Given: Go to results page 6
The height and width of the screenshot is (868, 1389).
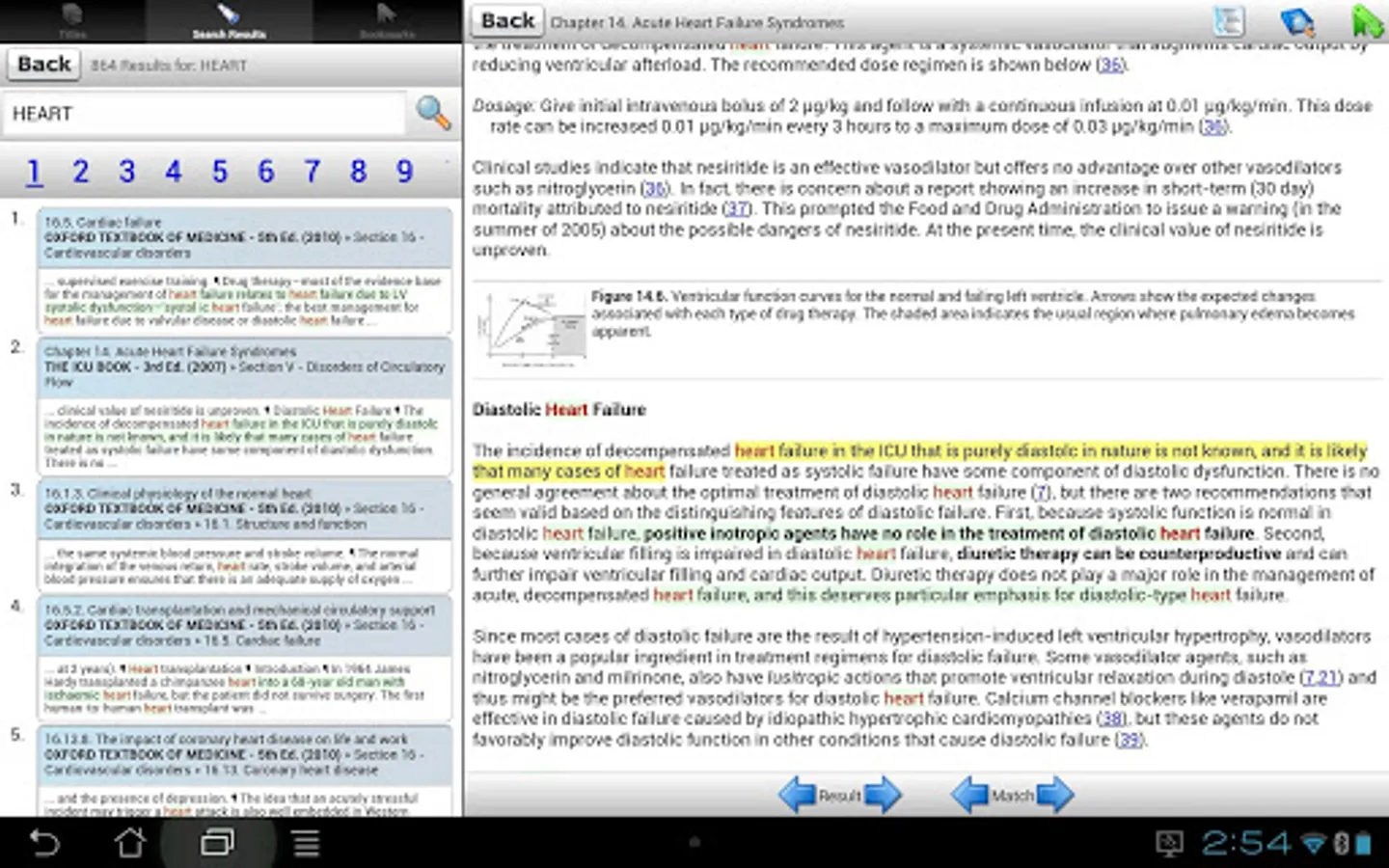Looking at the screenshot, I should point(265,172).
